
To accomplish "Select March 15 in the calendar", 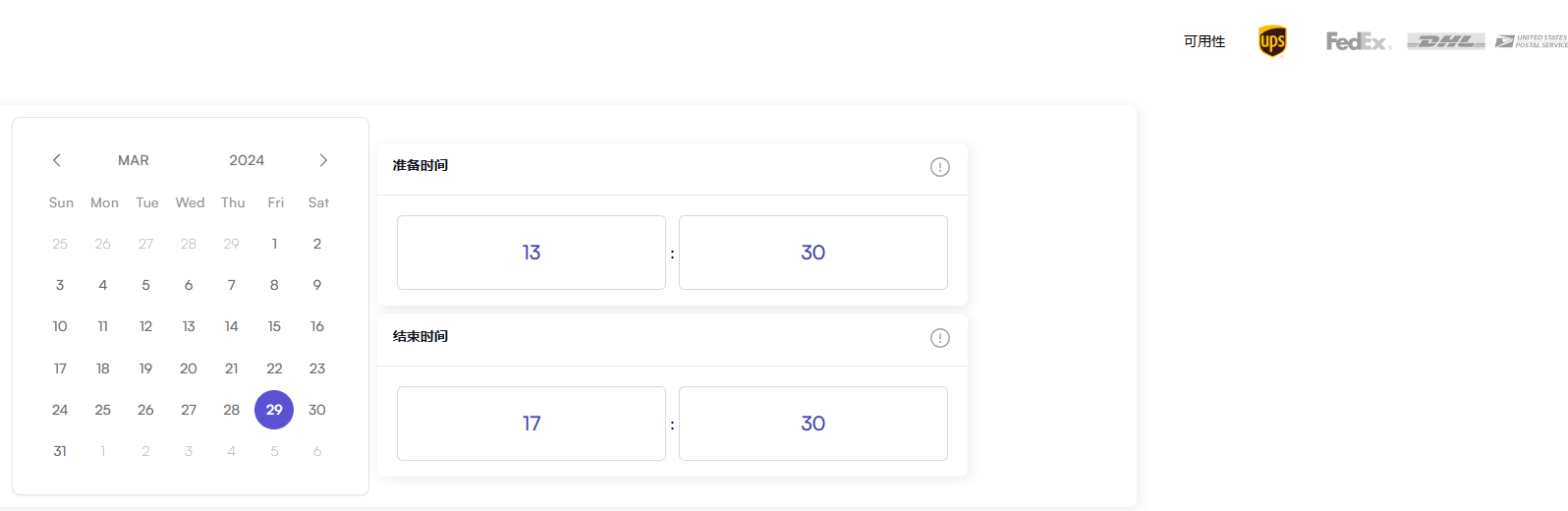I will pyautogui.click(x=274, y=326).
